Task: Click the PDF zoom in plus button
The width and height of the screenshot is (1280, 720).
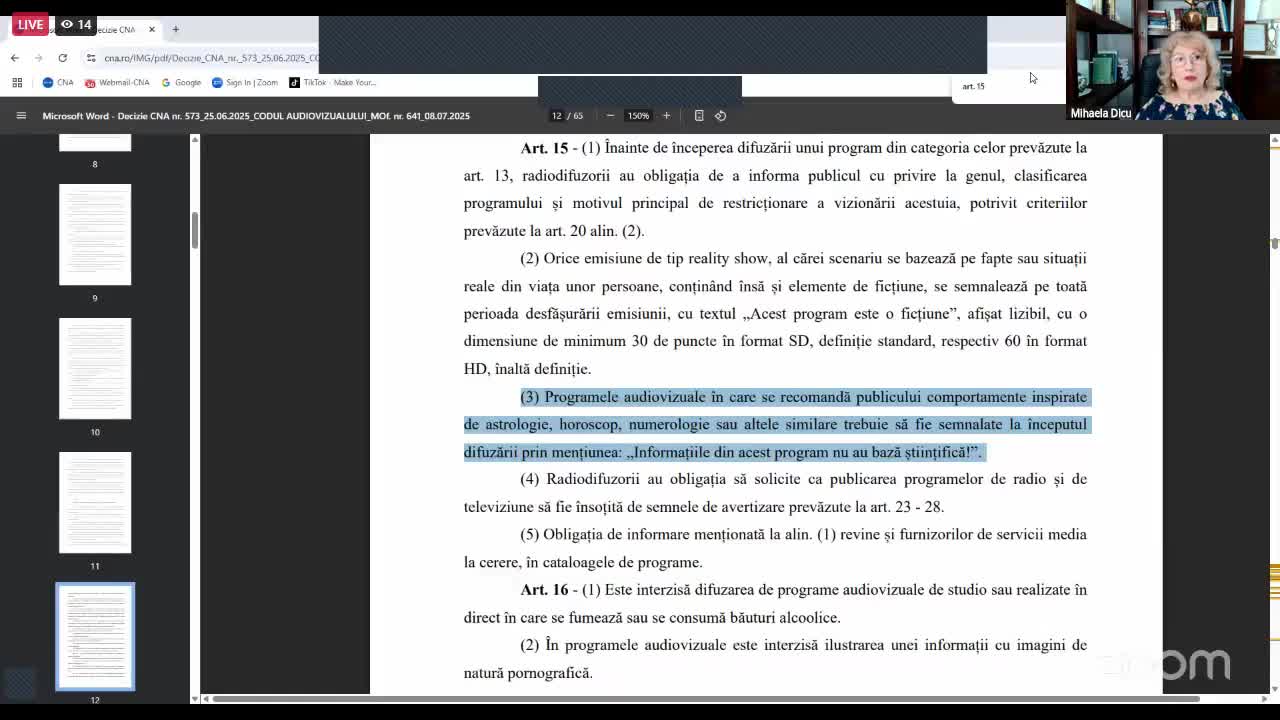Action: (666, 116)
